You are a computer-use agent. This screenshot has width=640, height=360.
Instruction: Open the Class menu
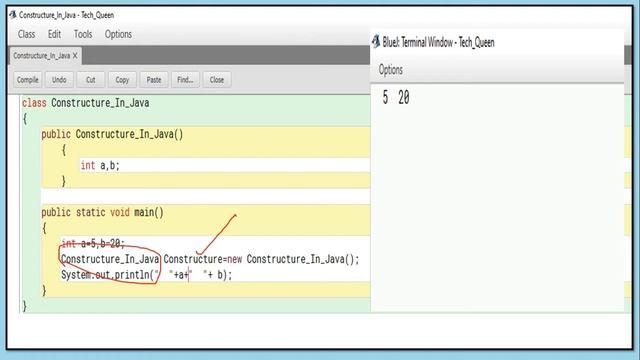click(x=27, y=34)
